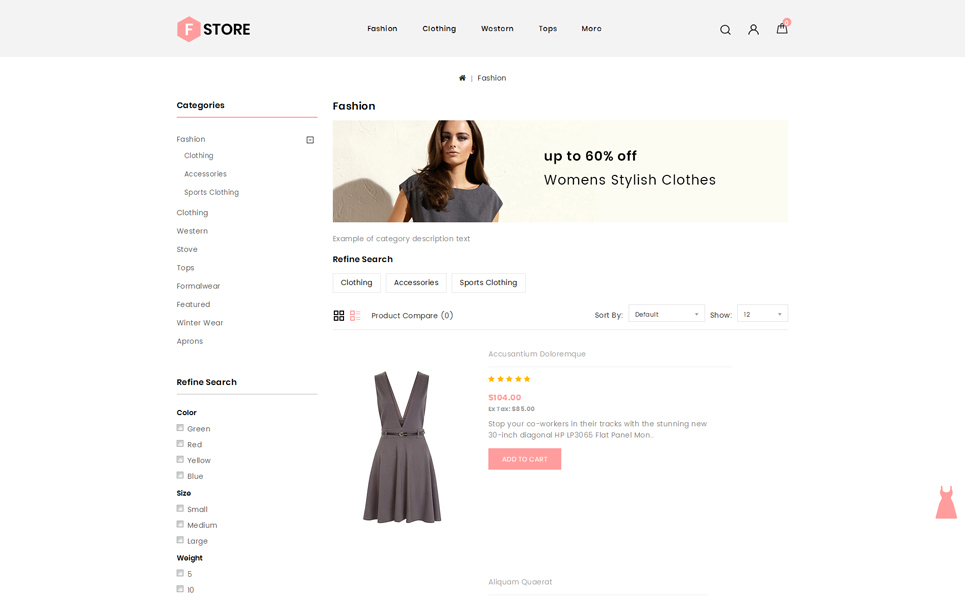Add Accusantium Doloremque to cart

524,459
